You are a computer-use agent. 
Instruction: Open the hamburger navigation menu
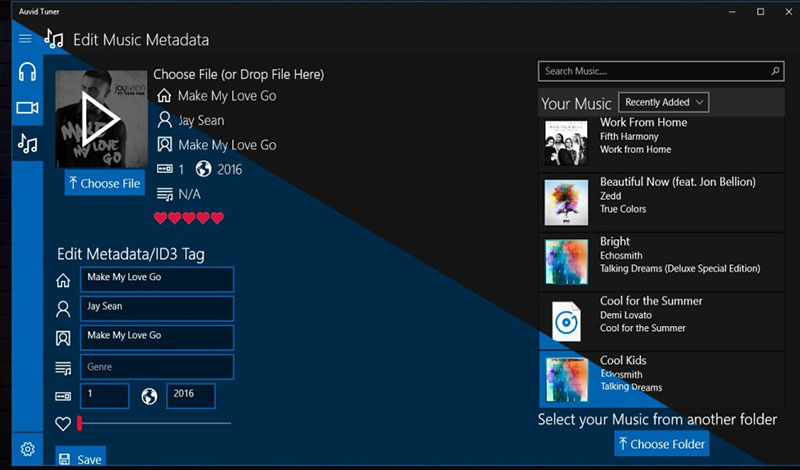point(26,39)
